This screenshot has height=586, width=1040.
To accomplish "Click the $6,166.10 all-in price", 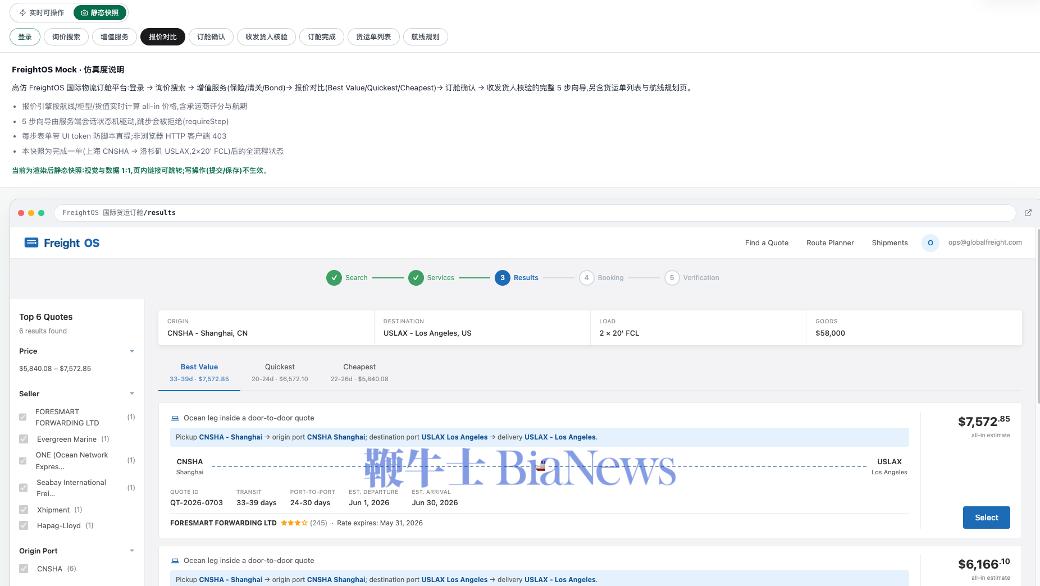I will (x=984, y=563).
